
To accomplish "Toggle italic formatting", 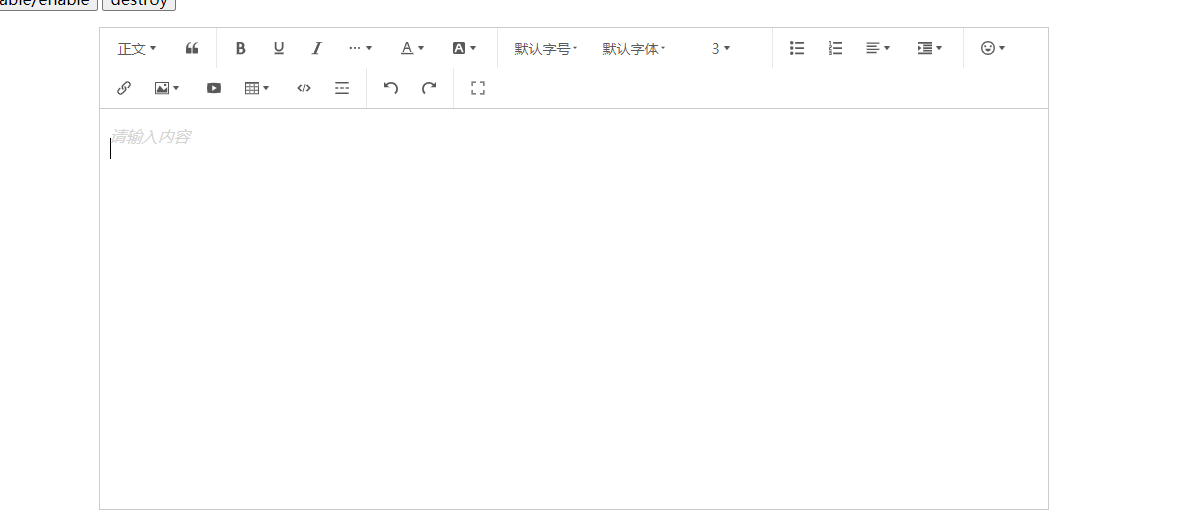I will (x=317, y=48).
